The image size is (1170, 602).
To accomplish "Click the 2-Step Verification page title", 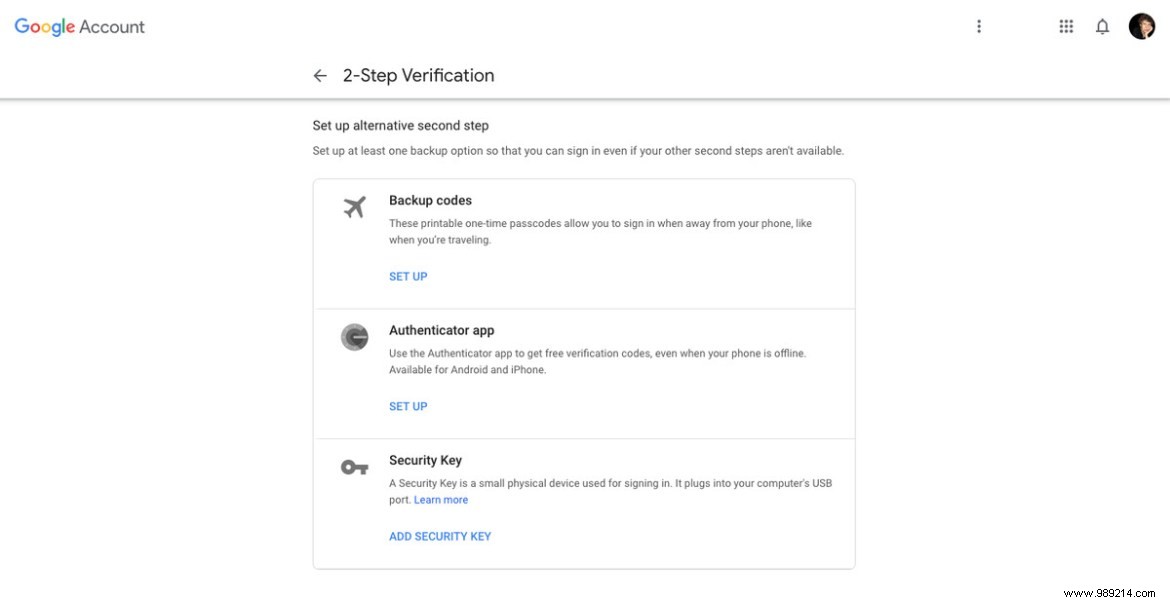I will tap(418, 75).
